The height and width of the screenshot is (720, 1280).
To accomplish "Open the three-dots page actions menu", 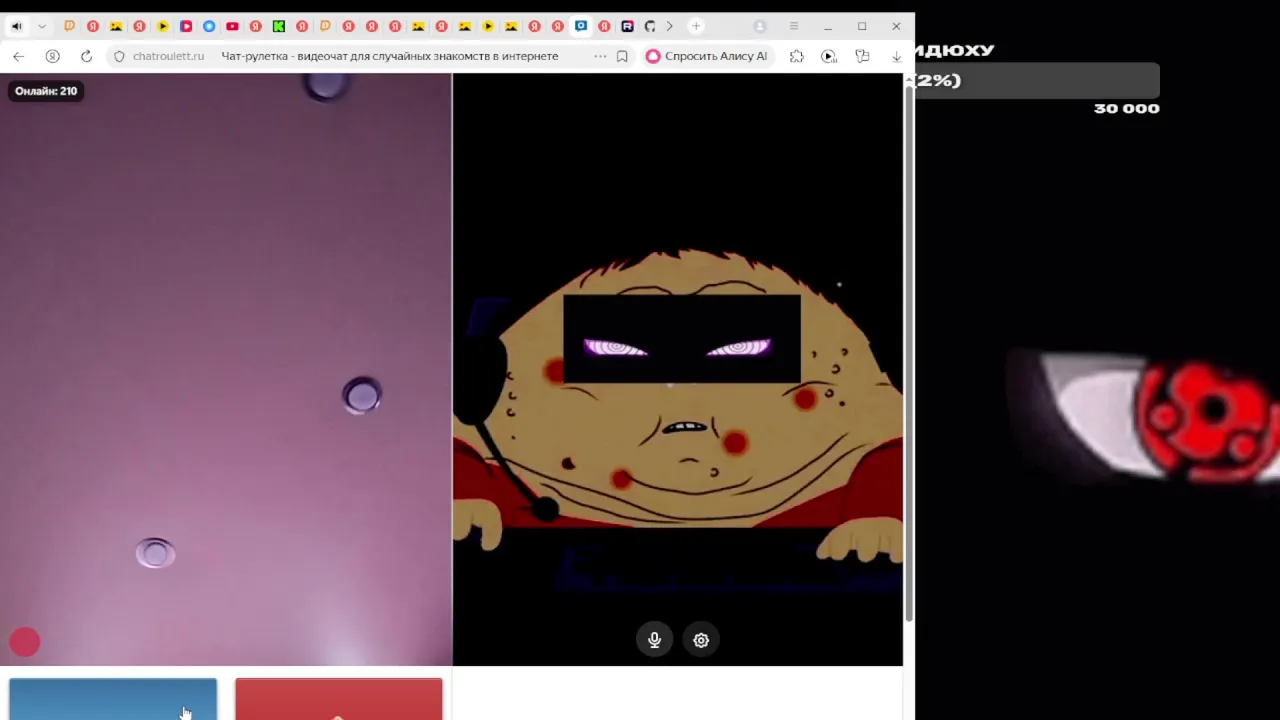I will [x=600, y=56].
